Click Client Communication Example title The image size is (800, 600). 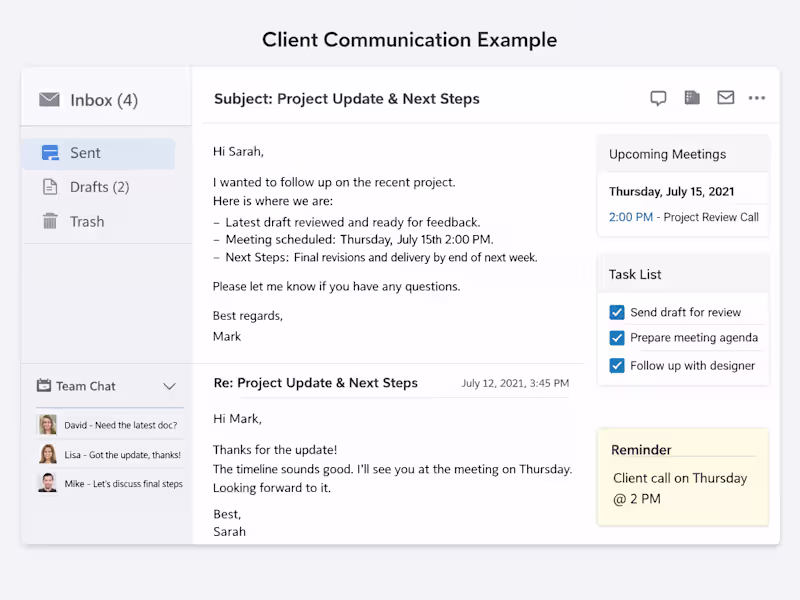[410, 40]
